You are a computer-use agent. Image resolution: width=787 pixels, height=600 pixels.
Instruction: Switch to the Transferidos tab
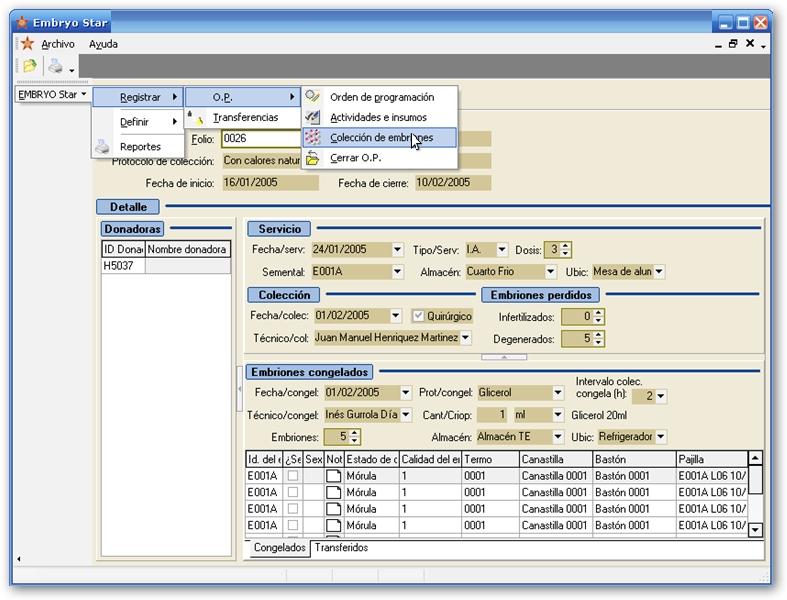click(x=341, y=547)
